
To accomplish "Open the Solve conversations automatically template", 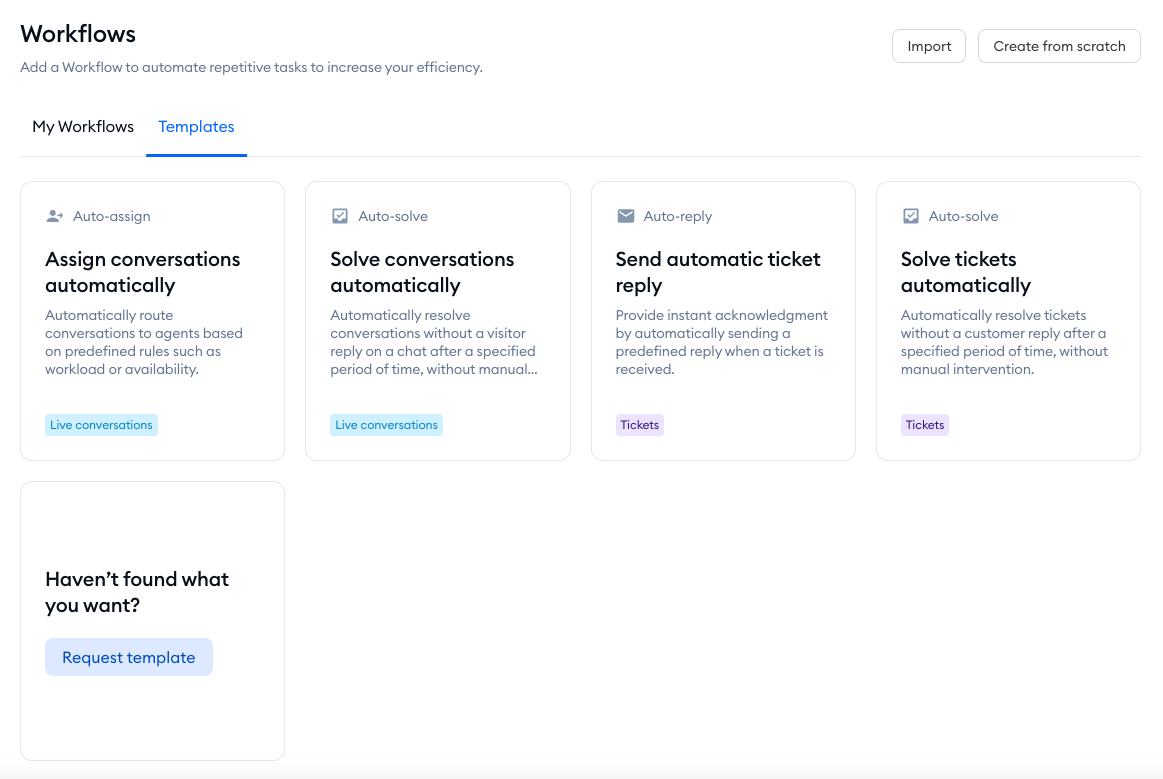I will 422,272.
